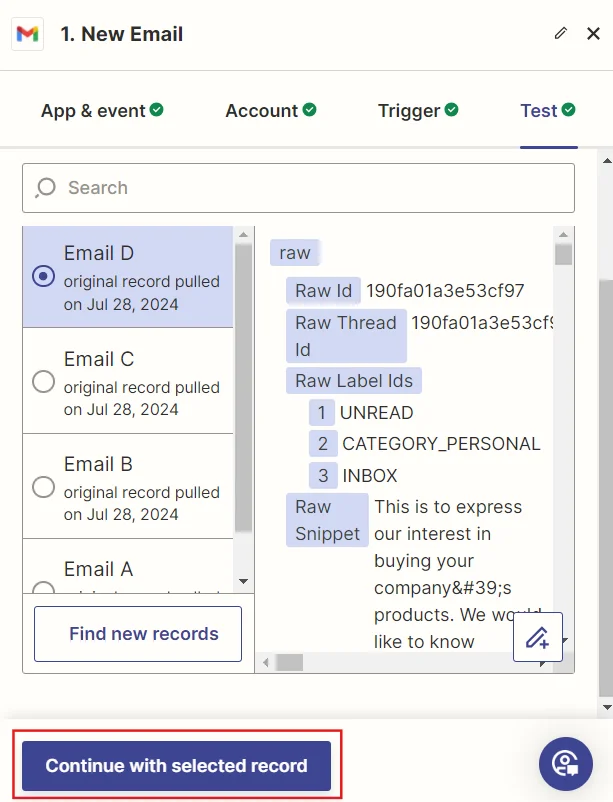This screenshot has width=613, height=802.
Task: Close the New Email step panel
Action: point(593,33)
